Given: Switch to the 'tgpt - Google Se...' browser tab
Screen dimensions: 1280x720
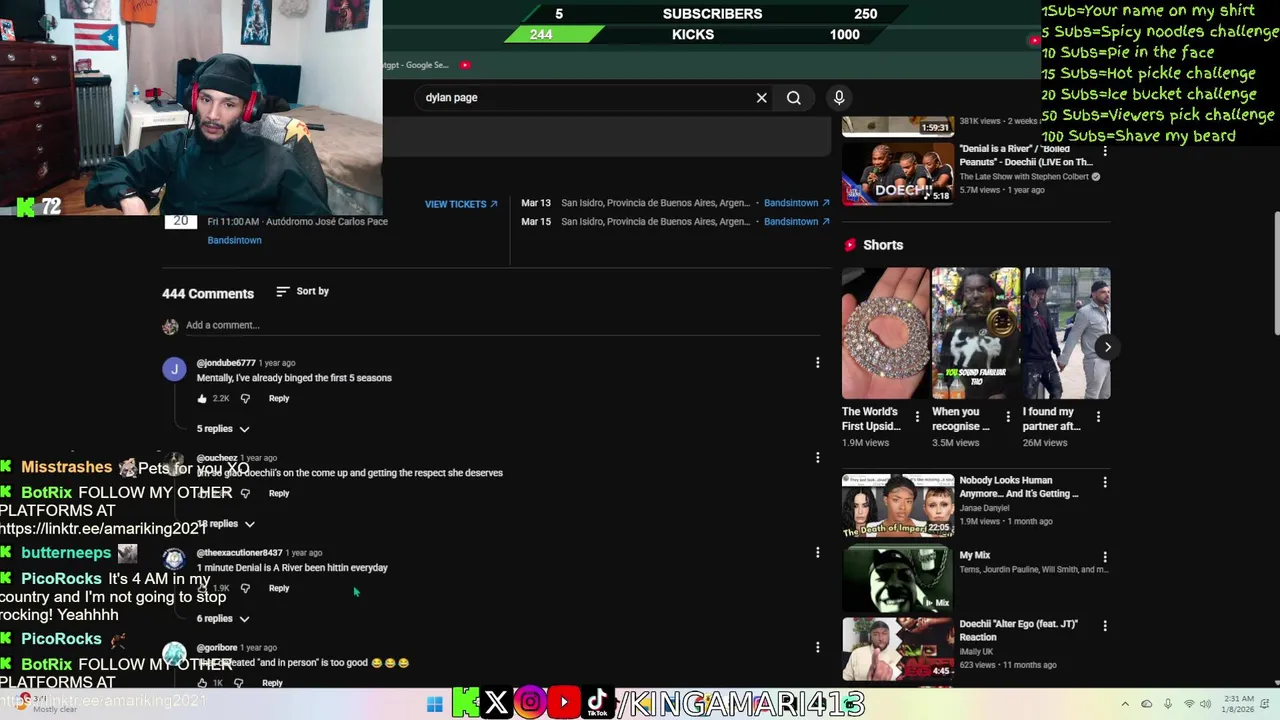Looking at the screenshot, I should (x=415, y=65).
